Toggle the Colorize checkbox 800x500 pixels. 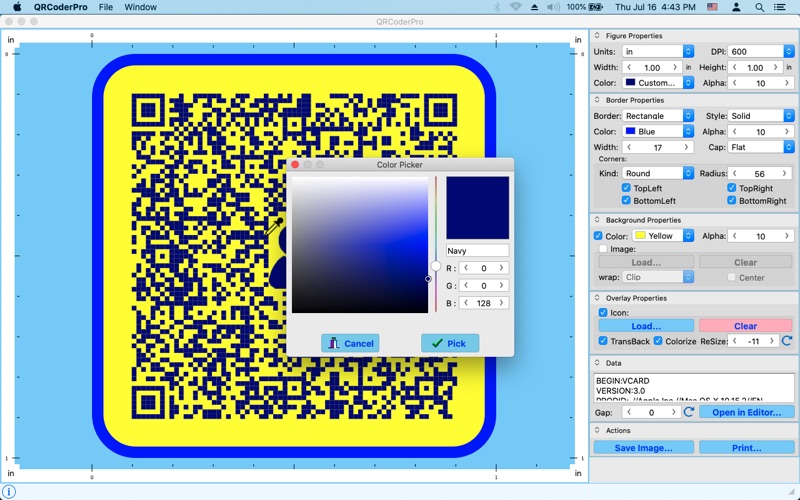tap(658, 341)
